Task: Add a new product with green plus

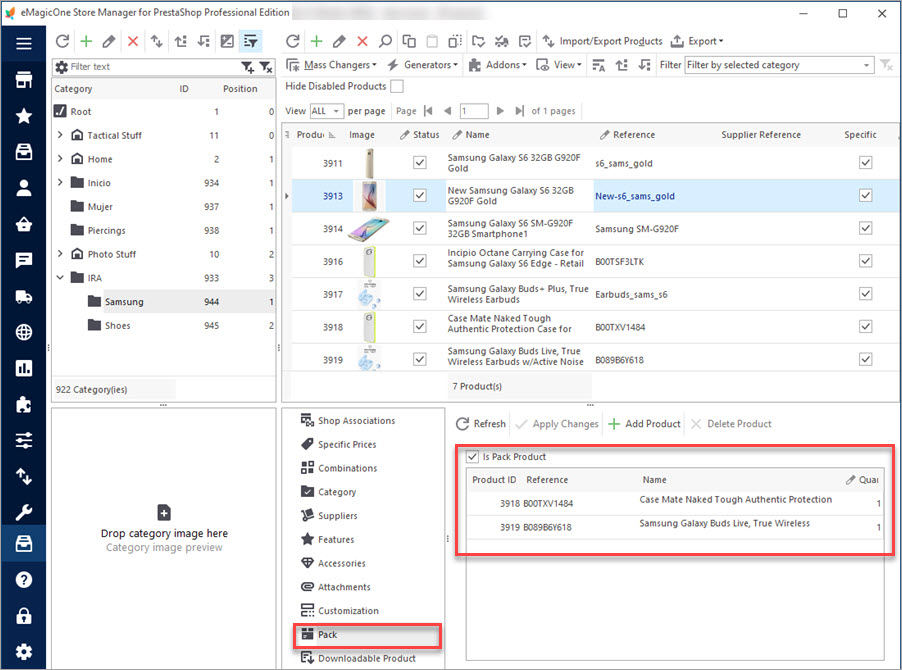Action: (316, 41)
